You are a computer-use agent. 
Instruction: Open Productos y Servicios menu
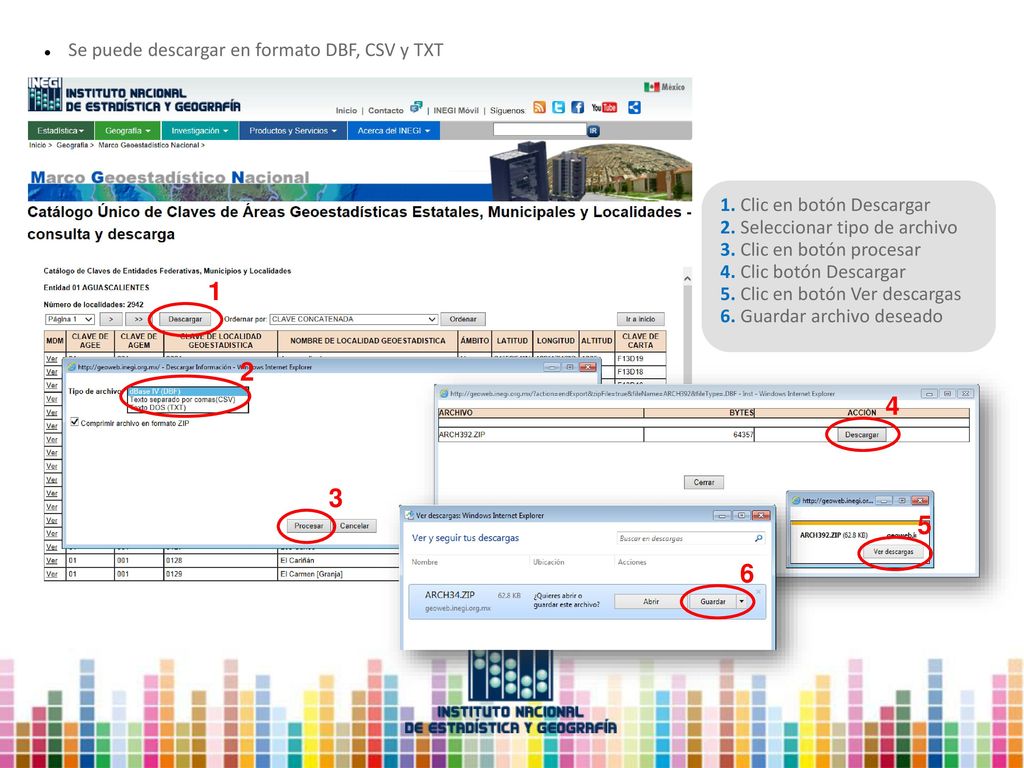293,131
